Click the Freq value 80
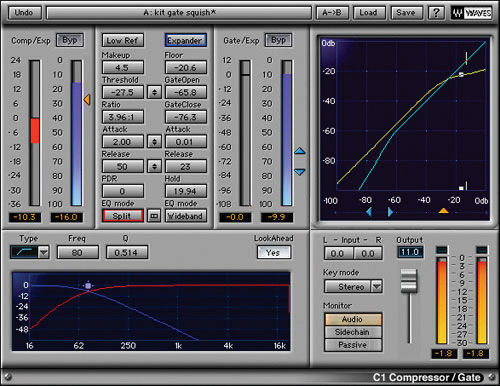 pyautogui.click(x=78, y=252)
